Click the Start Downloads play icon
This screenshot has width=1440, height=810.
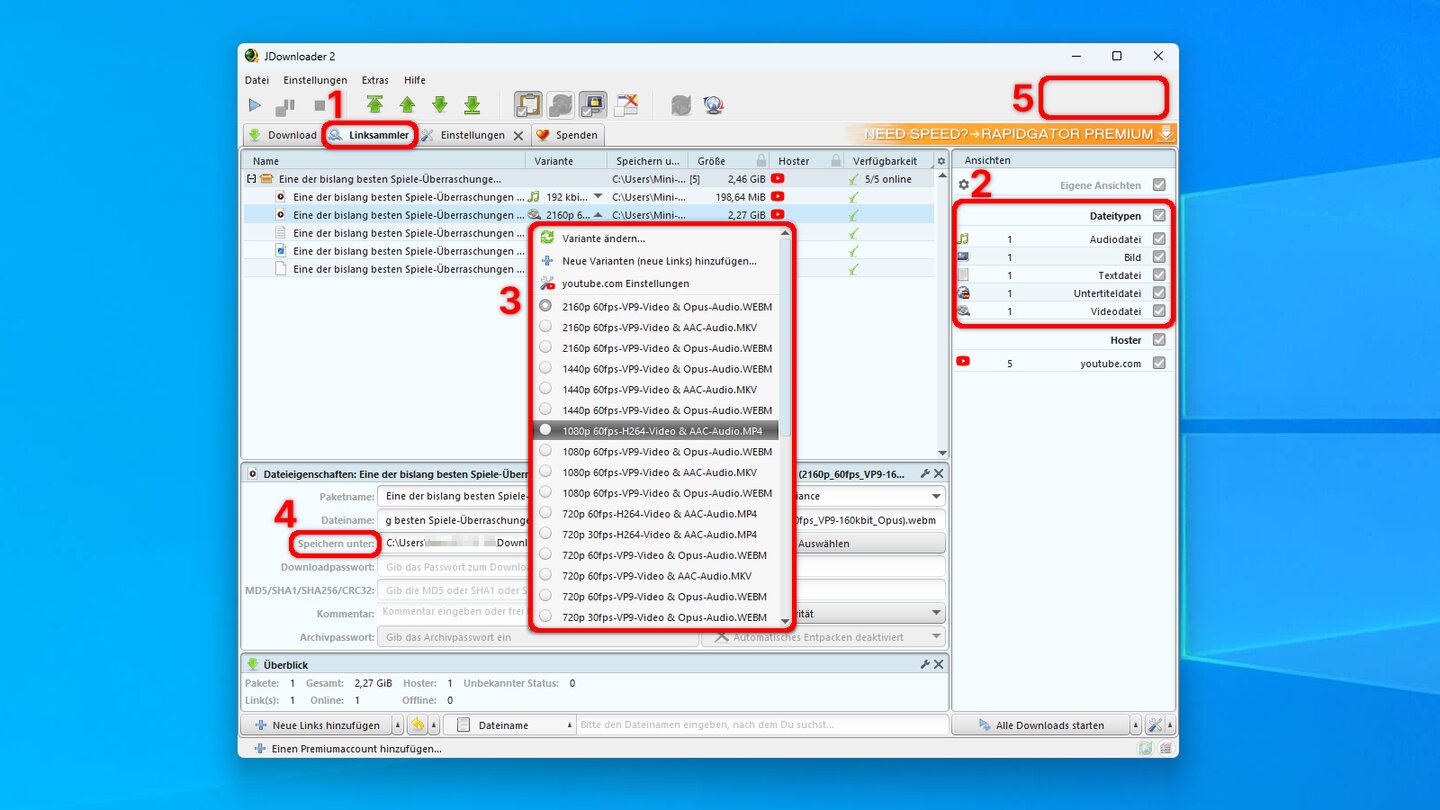(x=255, y=105)
